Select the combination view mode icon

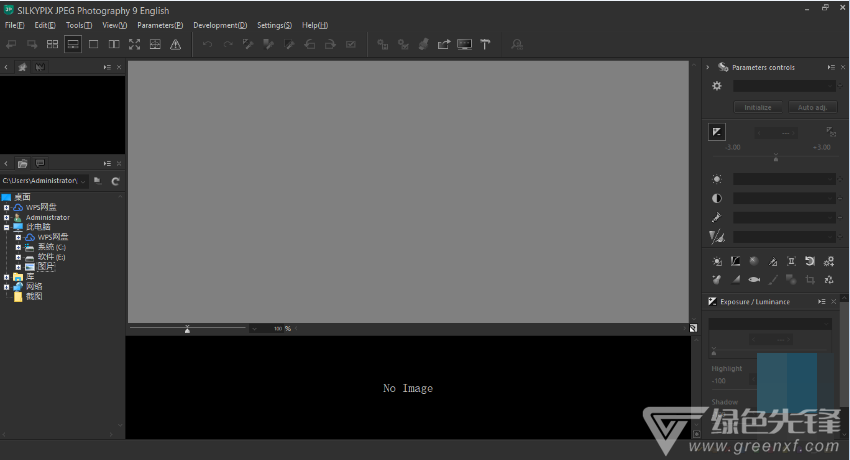click(73, 44)
